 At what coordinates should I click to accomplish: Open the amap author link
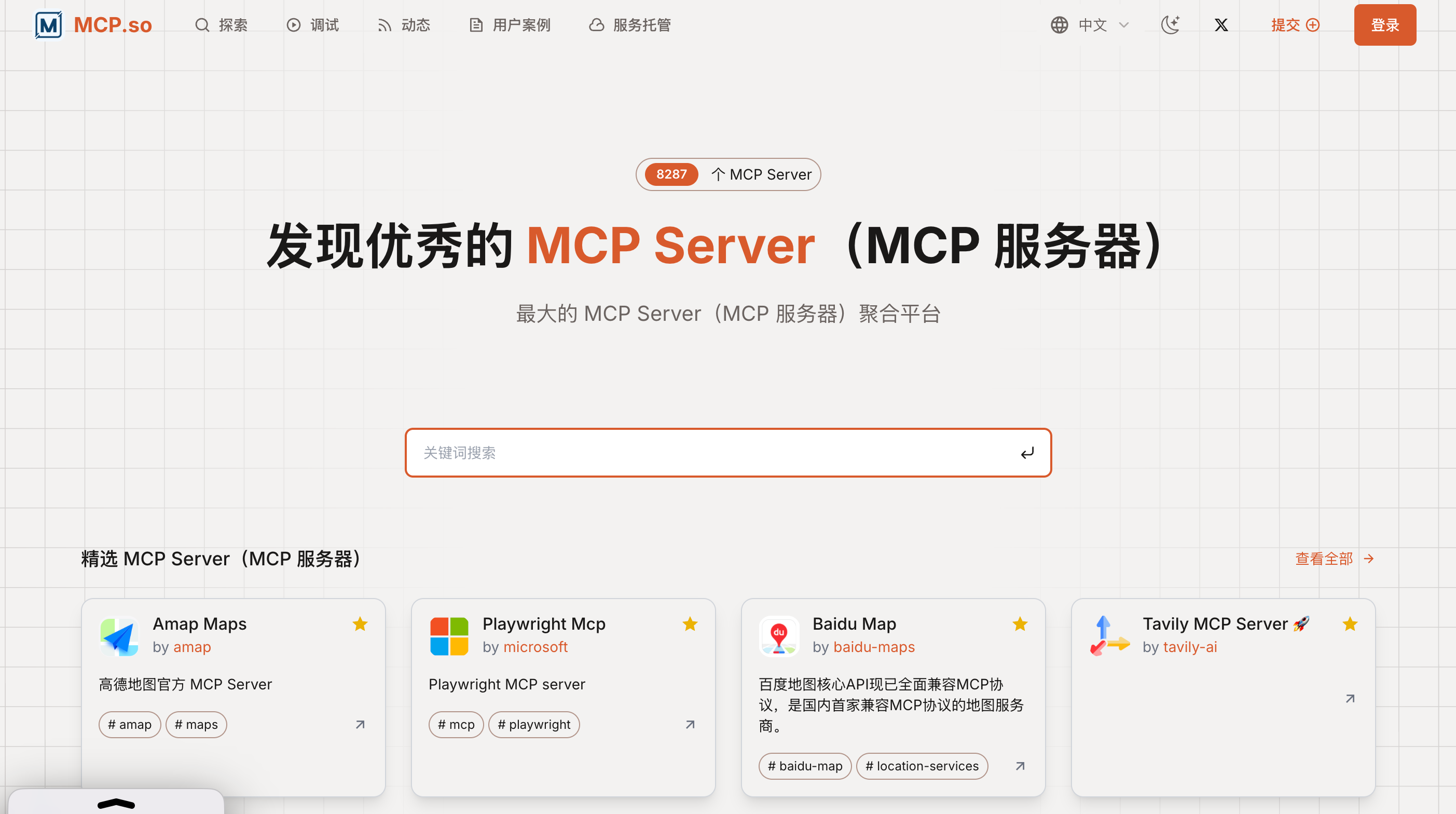tap(191, 646)
